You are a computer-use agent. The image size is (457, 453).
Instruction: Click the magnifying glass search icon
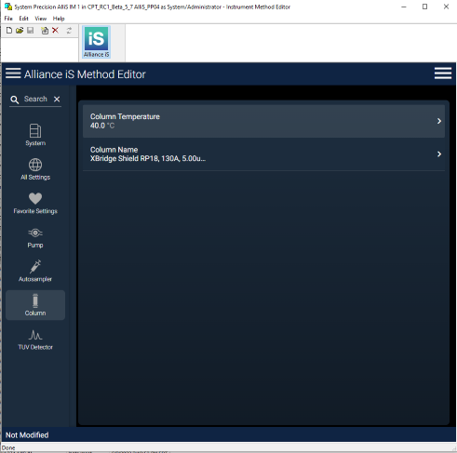tap(14, 99)
